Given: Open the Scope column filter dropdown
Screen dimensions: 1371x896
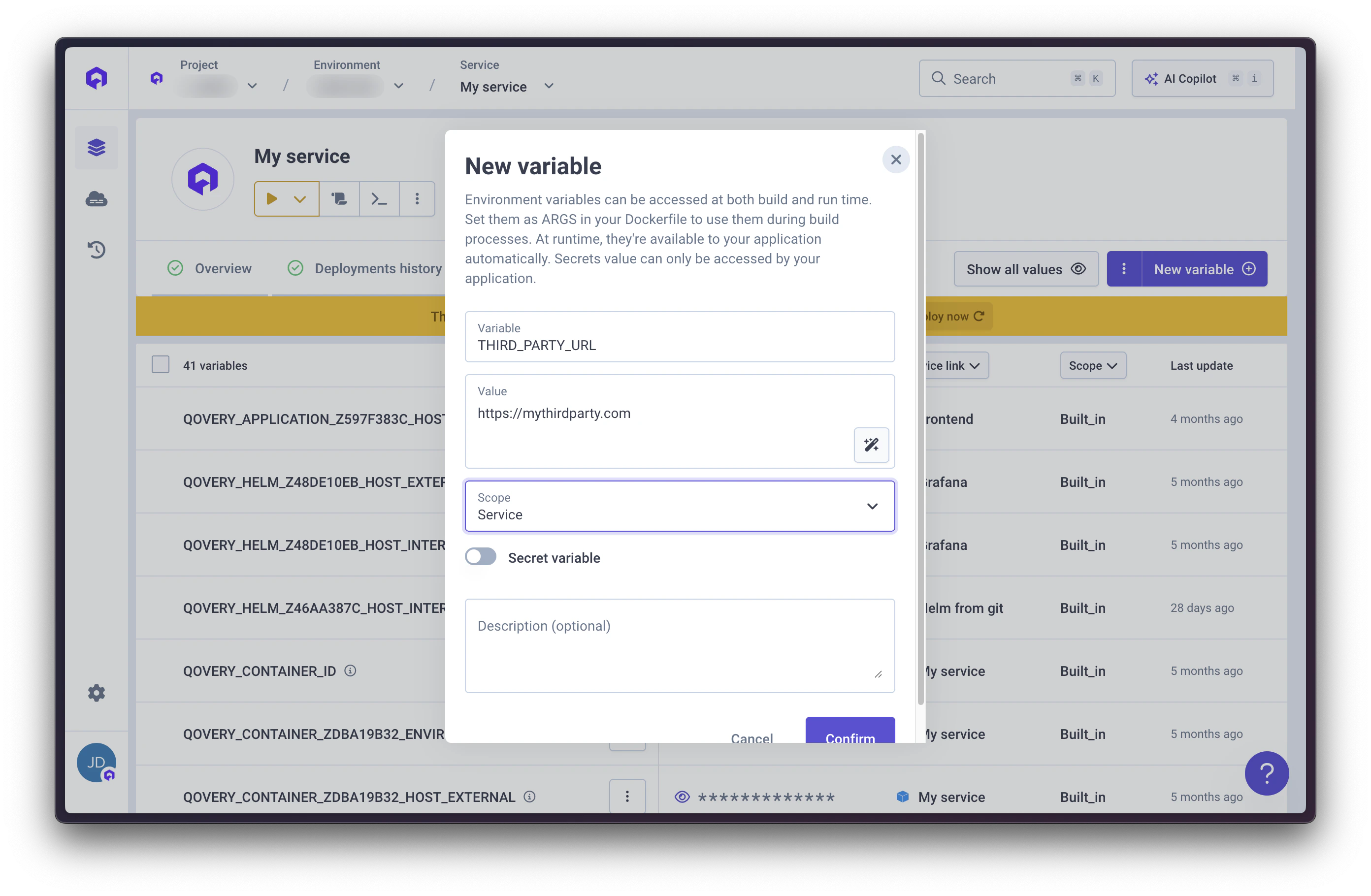Looking at the screenshot, I should pyautogui.click(x=1092, y=366).
